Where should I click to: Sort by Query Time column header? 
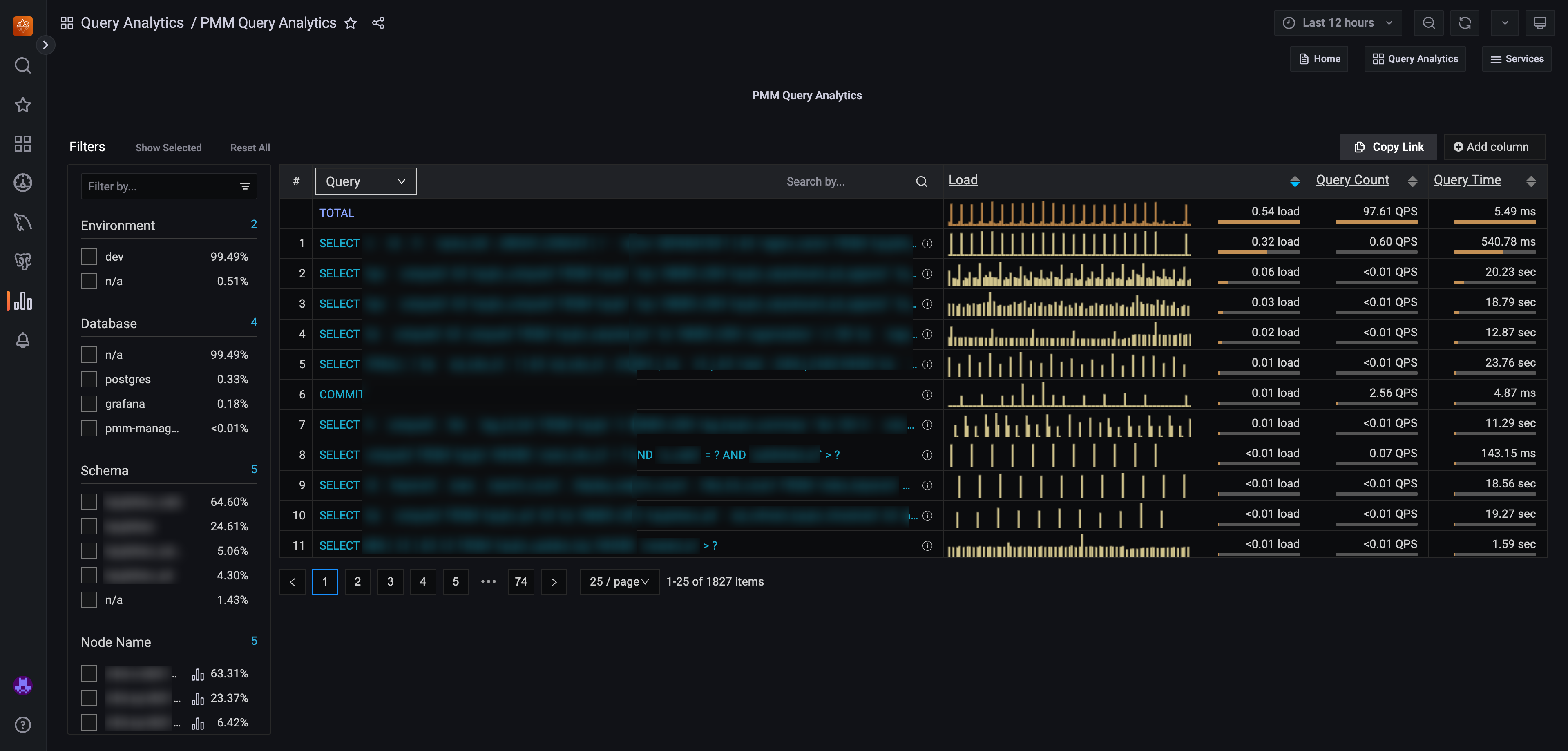click(1467, 180)
